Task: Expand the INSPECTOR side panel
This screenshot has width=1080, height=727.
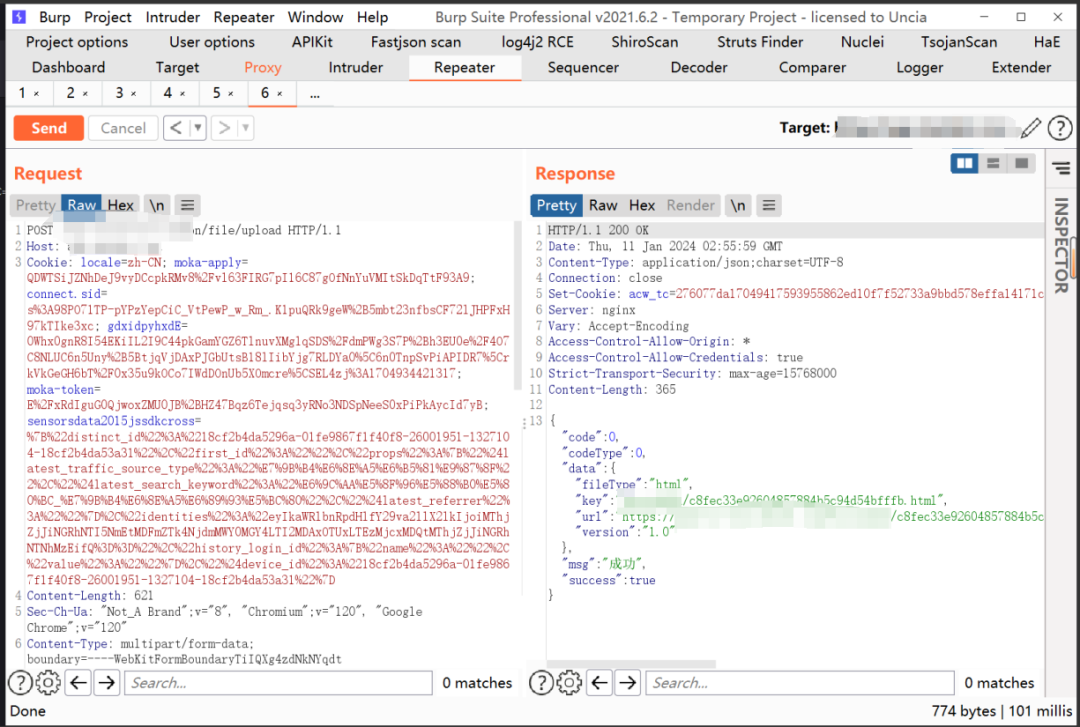Action: 1061,245
